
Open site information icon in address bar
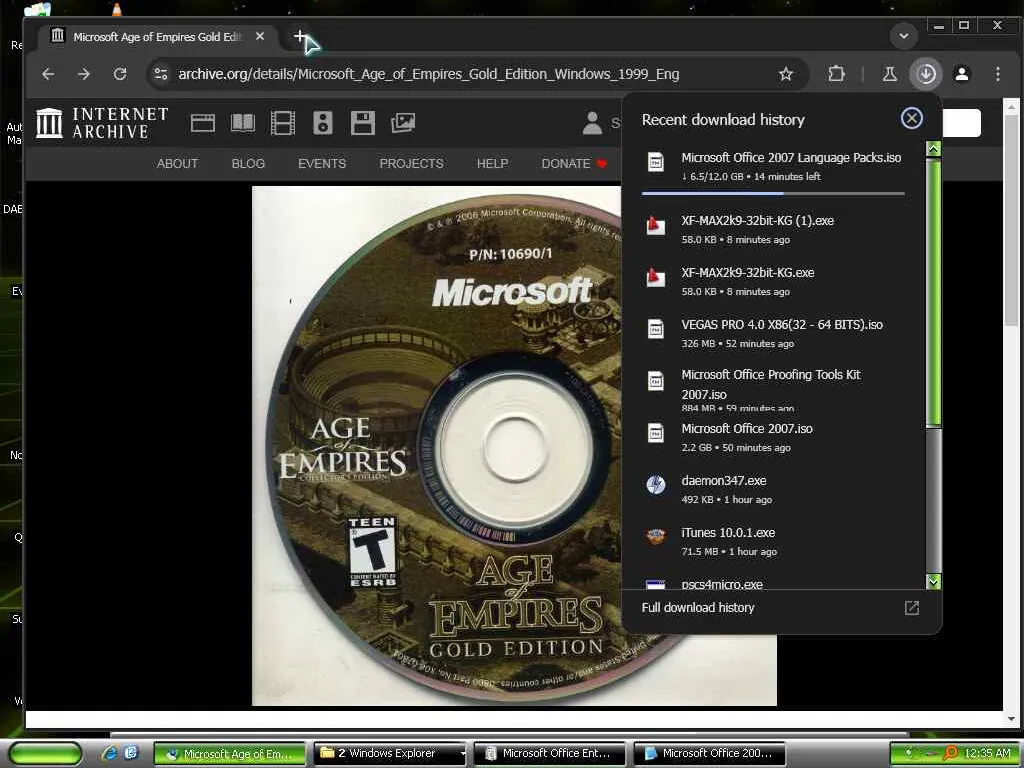161,74
